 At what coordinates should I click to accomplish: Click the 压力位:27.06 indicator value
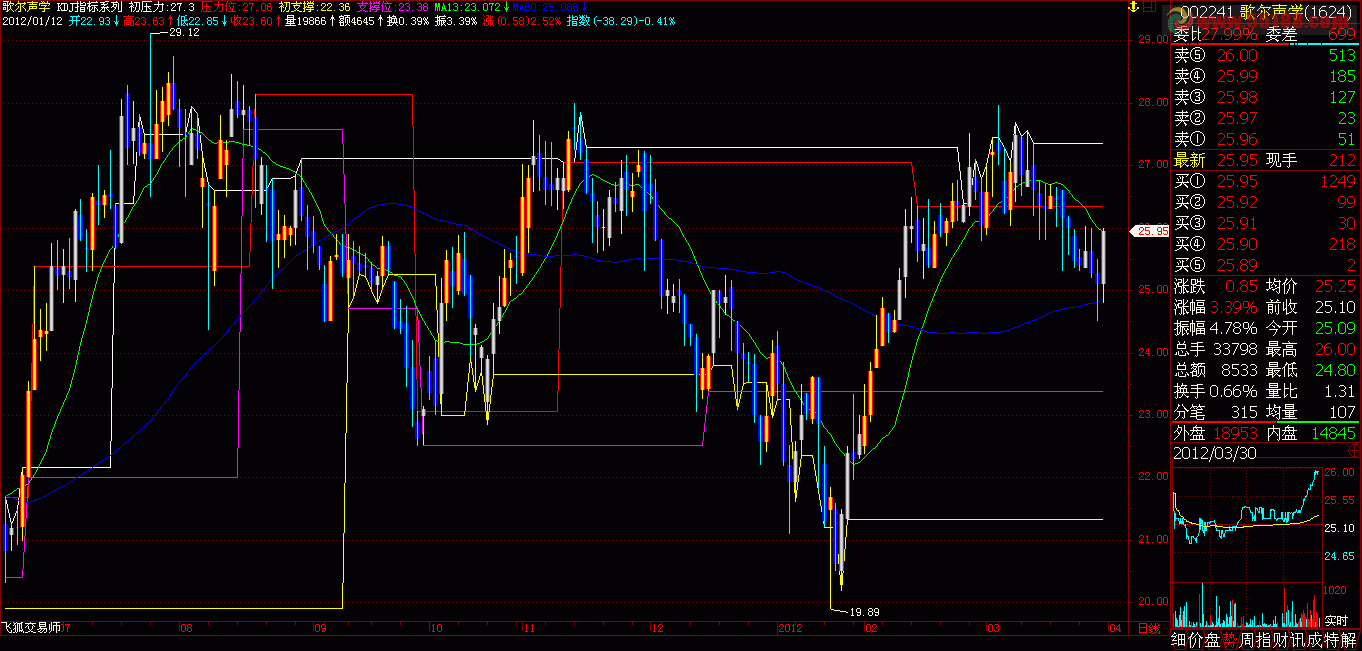pos(234,7)
